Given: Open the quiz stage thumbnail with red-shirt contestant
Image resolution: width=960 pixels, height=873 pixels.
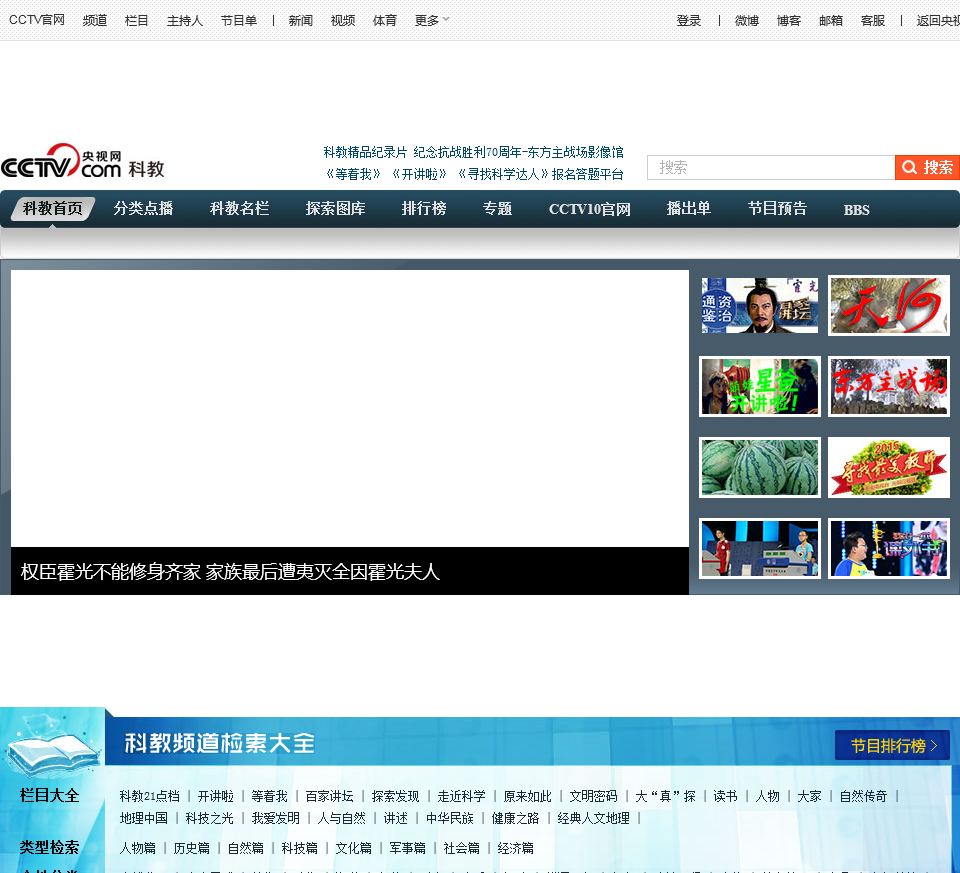Looking at the screenshot, I should pyautogui.click(x=760, y=548).
